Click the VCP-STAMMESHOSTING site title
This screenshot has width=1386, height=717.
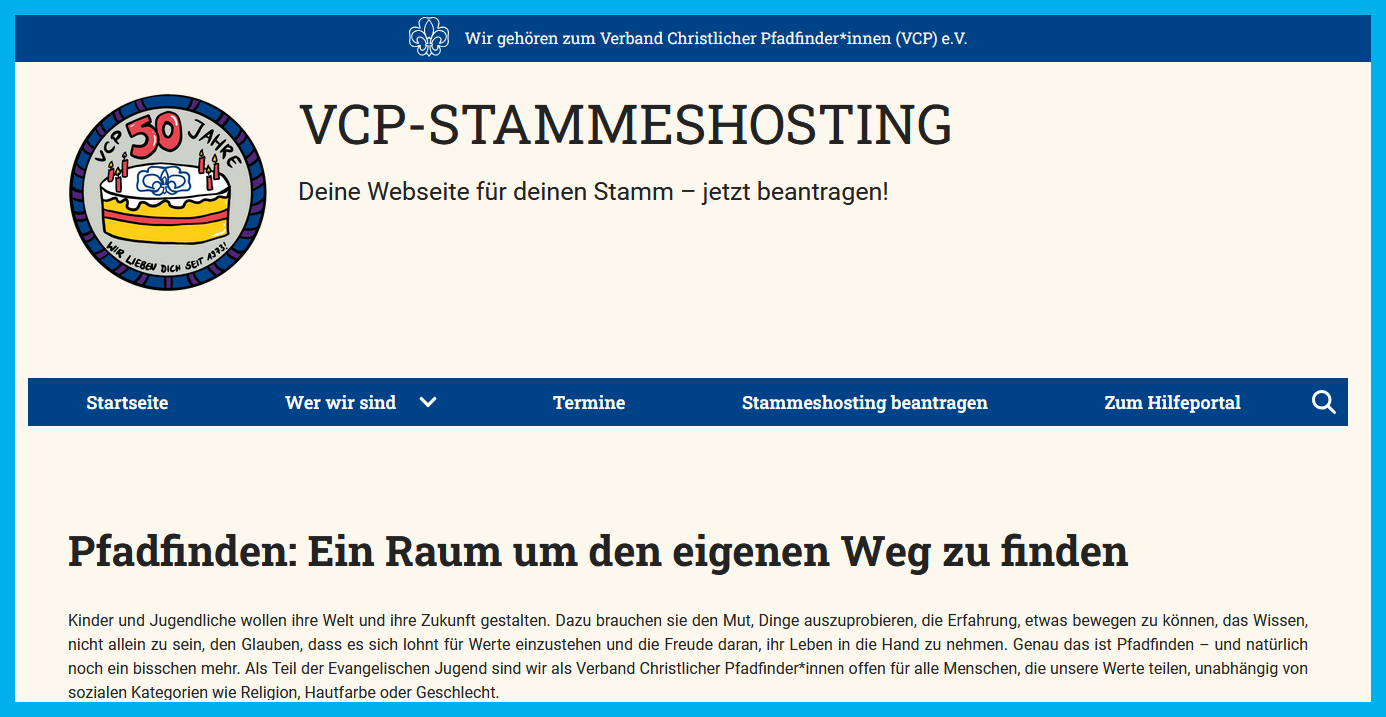625,125
